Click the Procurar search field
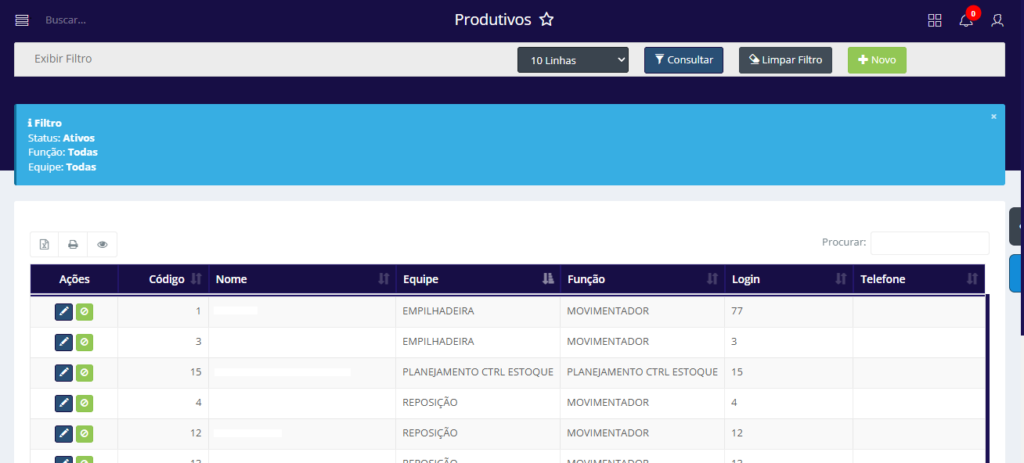 929,243
